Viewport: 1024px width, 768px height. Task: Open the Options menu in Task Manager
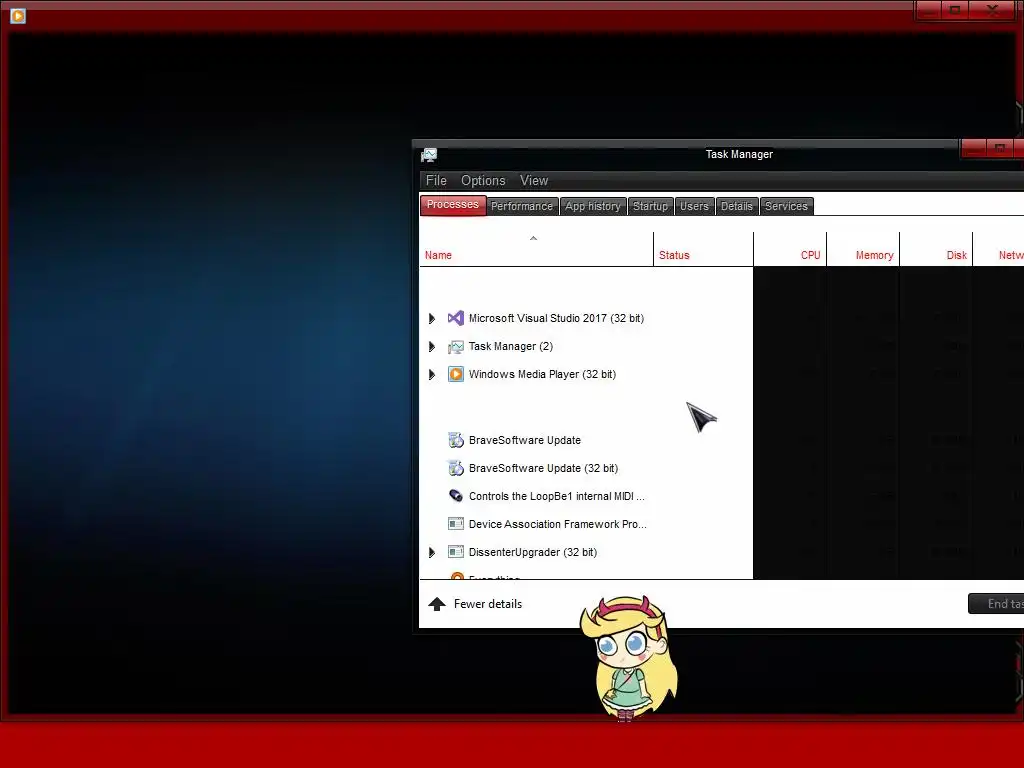click(x=483, y=180)
